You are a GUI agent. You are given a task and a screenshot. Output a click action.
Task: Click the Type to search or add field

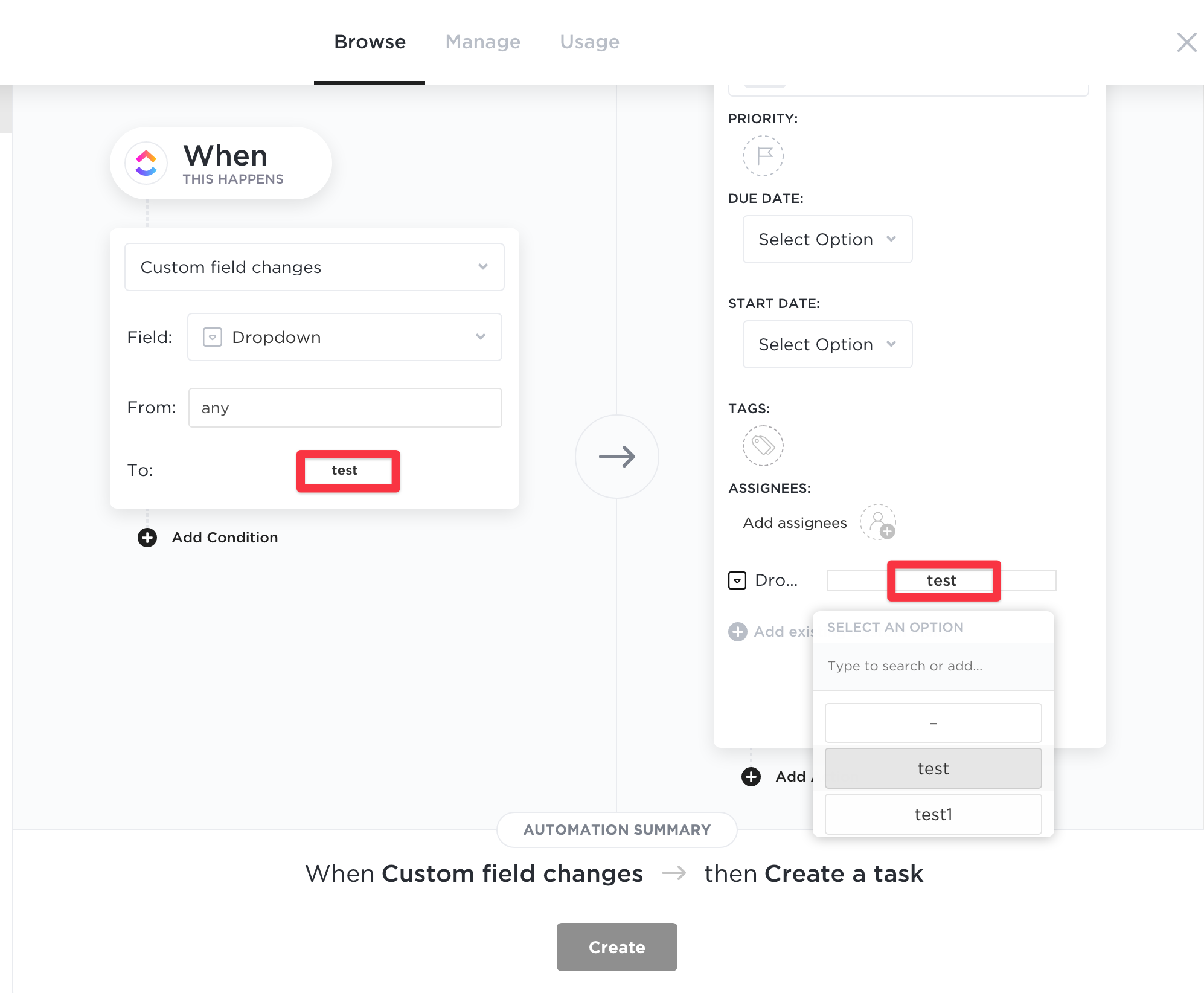(x=933, y=666)
